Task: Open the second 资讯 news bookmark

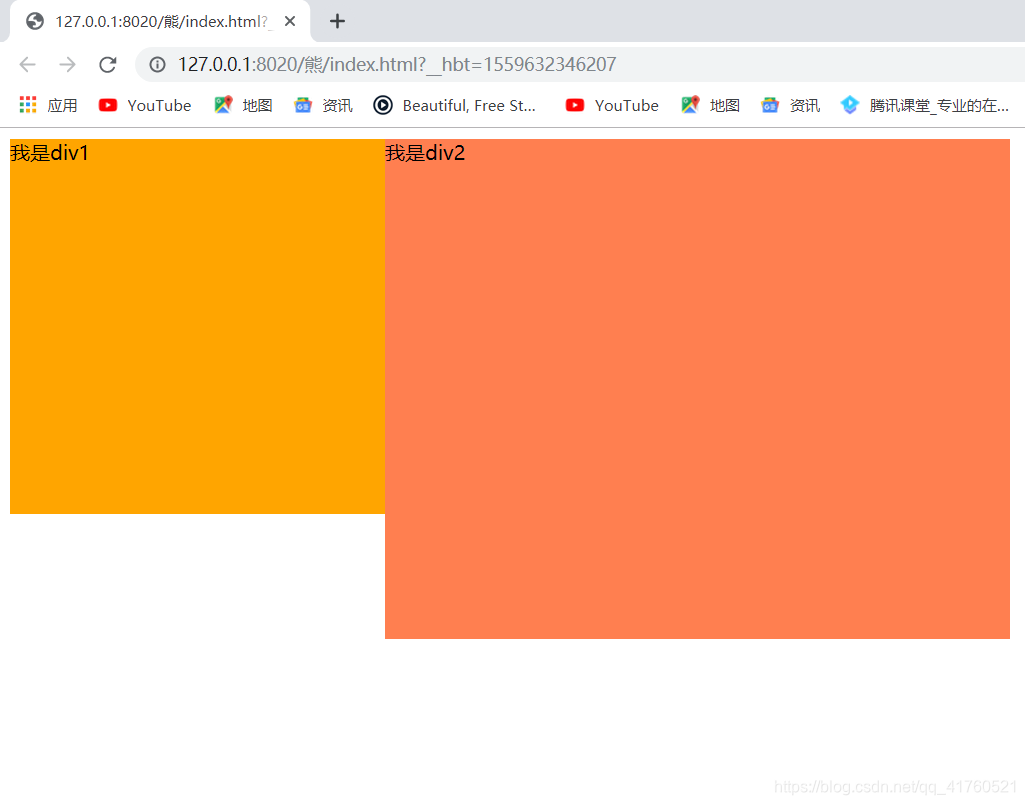Action: click(x=791, y=105)
